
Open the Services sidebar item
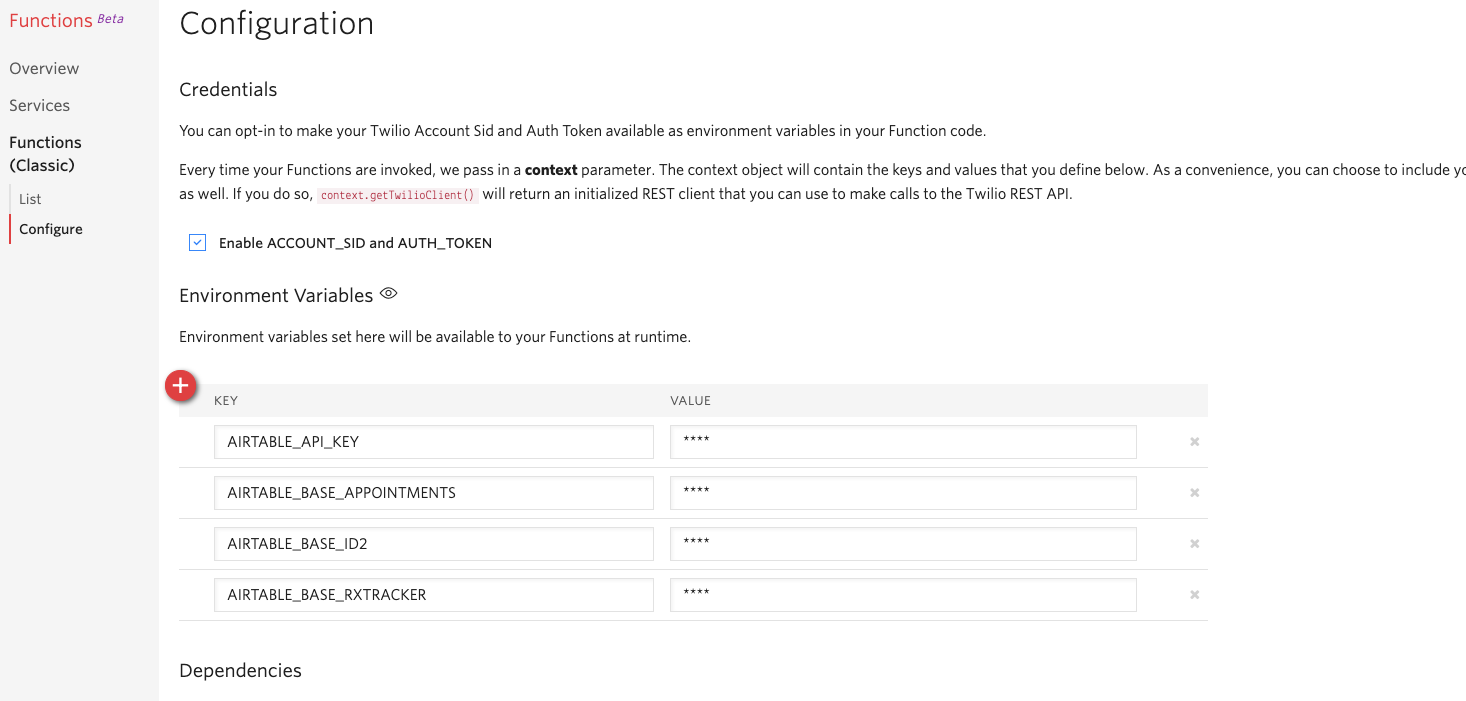click(40, 105)
